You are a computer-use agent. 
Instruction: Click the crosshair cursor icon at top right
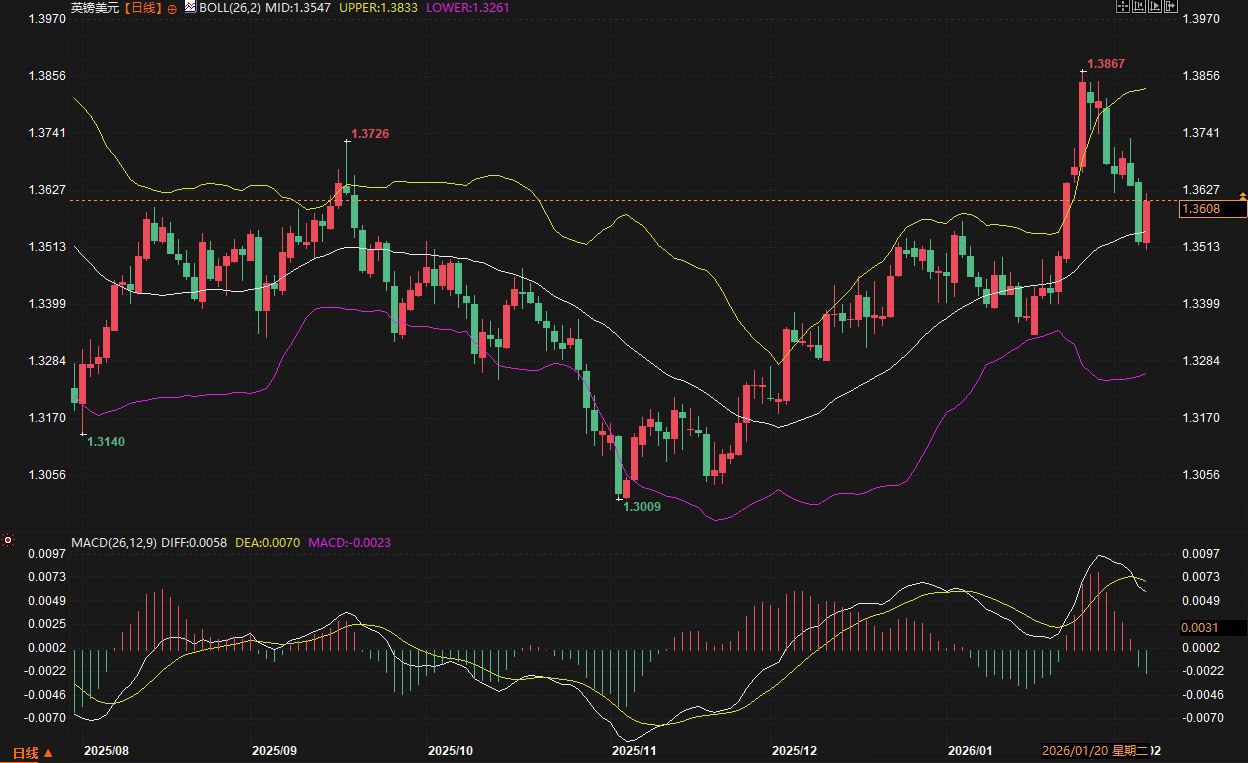coord(1122,7)
